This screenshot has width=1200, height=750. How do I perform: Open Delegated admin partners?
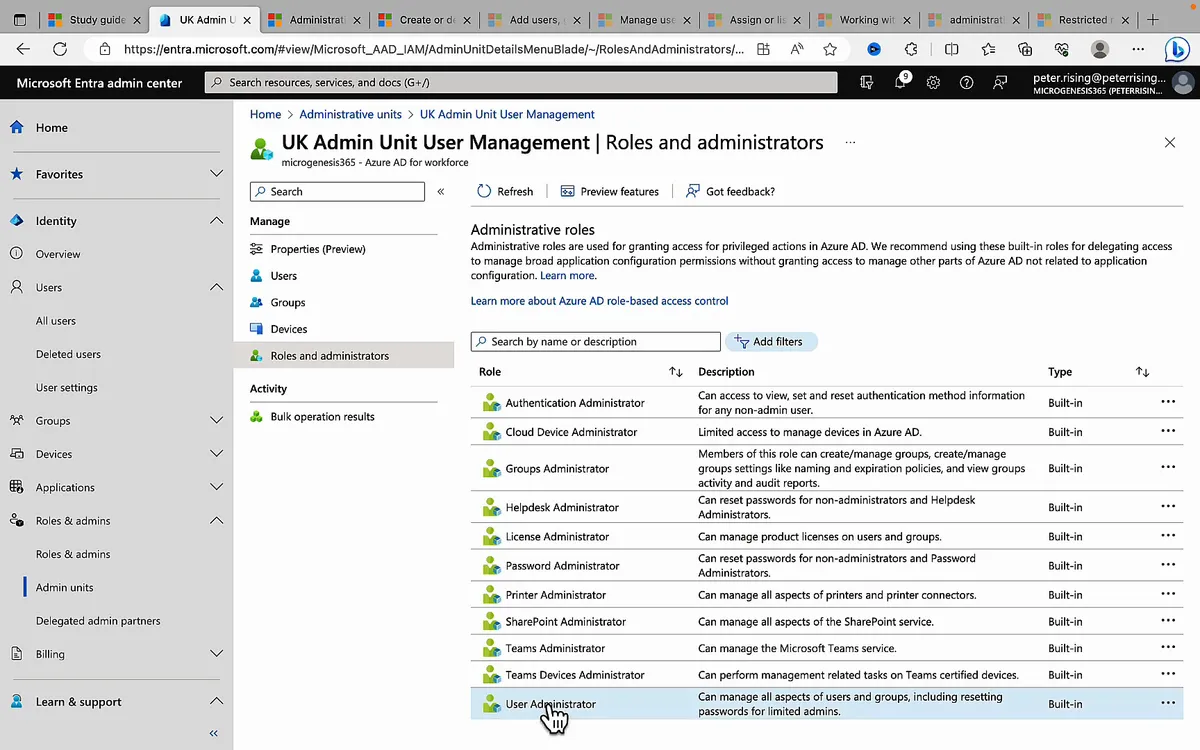pyautogui.click(x=98, y=621)
